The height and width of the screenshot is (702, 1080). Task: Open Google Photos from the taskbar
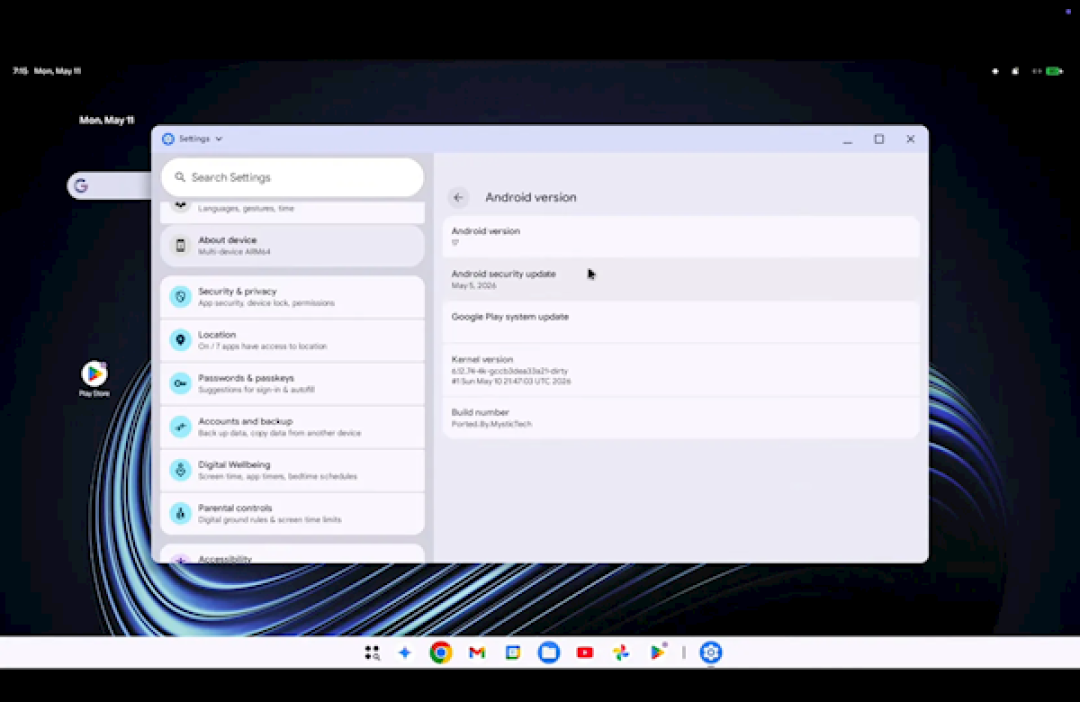tap(621, 652)
